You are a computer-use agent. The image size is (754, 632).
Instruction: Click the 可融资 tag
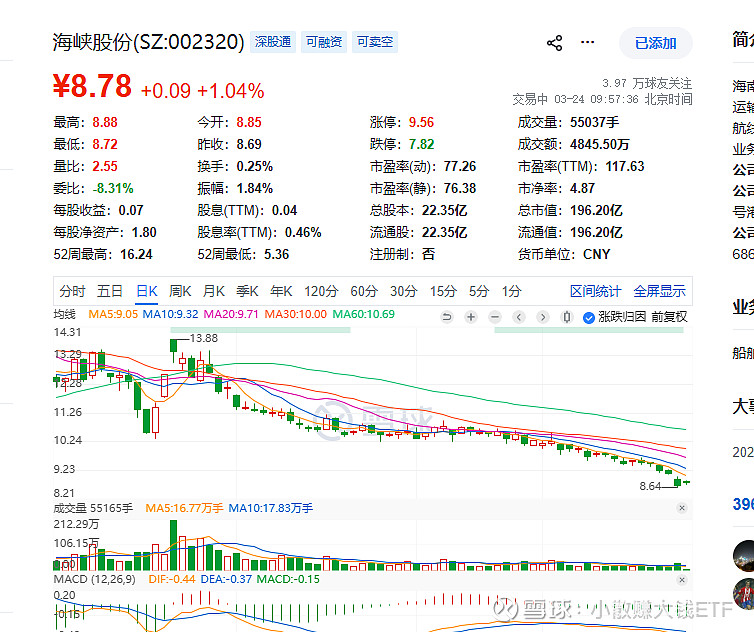pos(324,42)
